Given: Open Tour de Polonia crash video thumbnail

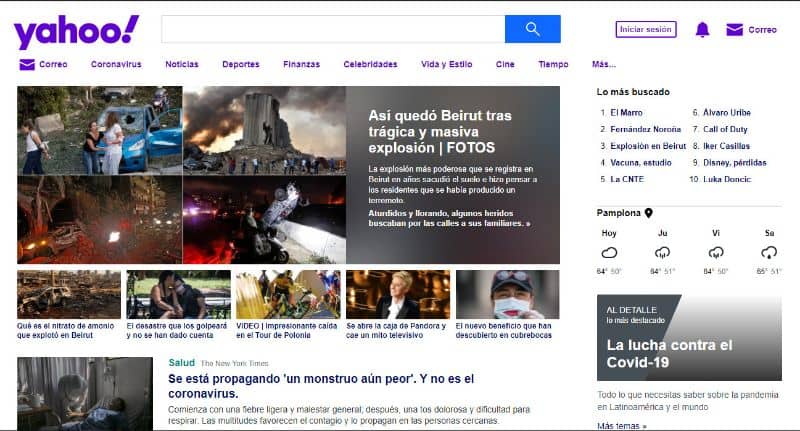Looking at the screenshot, I should (x=288, y=294).
